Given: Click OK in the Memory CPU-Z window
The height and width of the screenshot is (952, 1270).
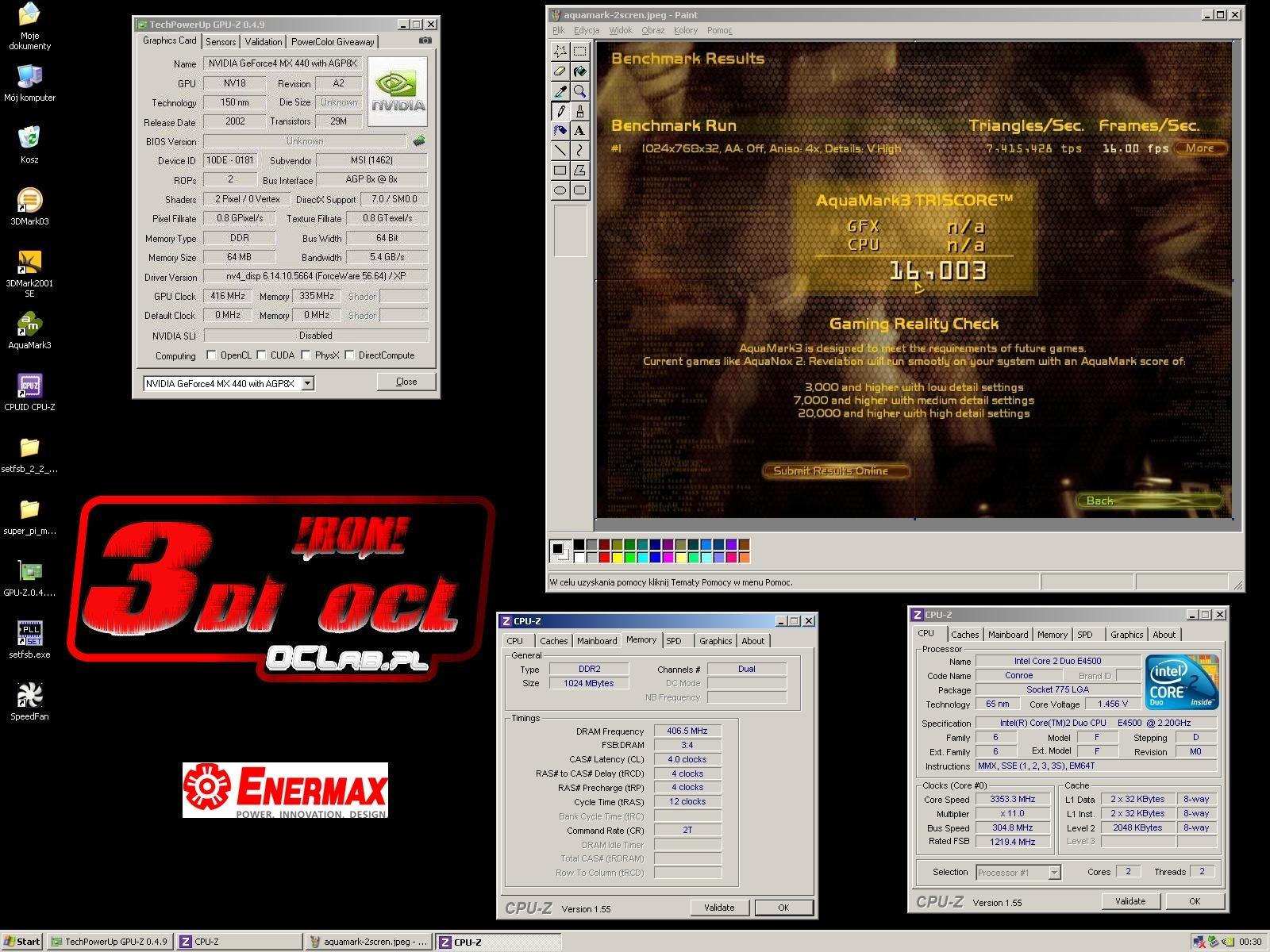Looking at the screenshot, I should (x=783, y=908).
